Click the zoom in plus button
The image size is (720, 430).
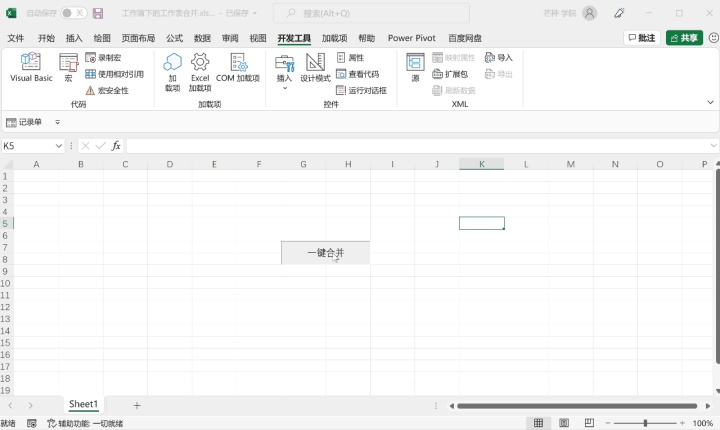click(x=682, y=423)
